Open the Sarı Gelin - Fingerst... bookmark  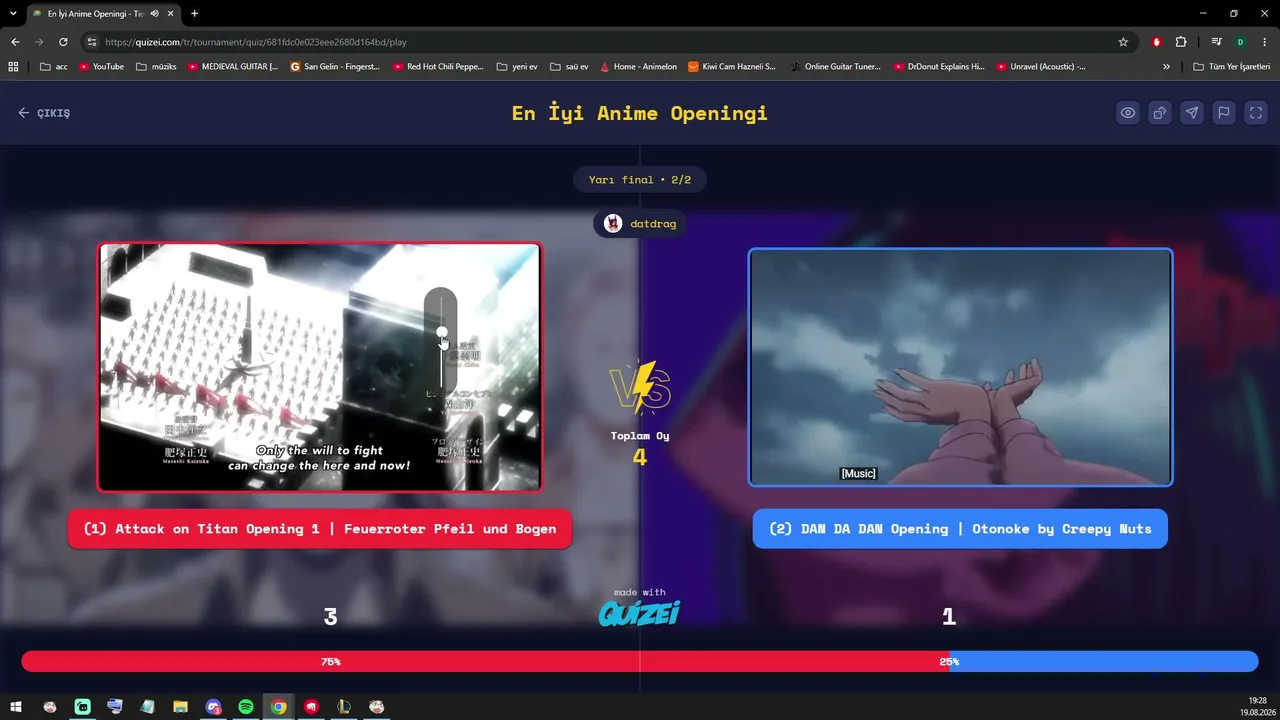pos(335,67)
